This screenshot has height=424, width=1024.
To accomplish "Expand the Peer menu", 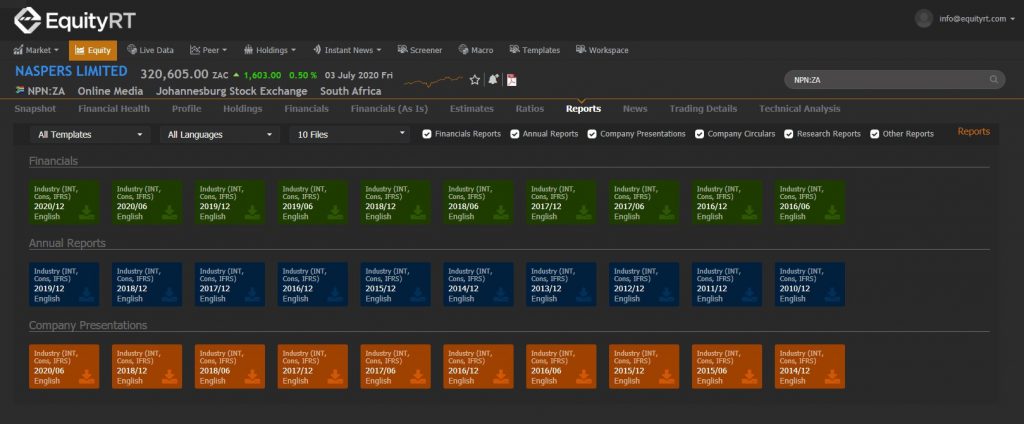I will click(x=208, y=50).
